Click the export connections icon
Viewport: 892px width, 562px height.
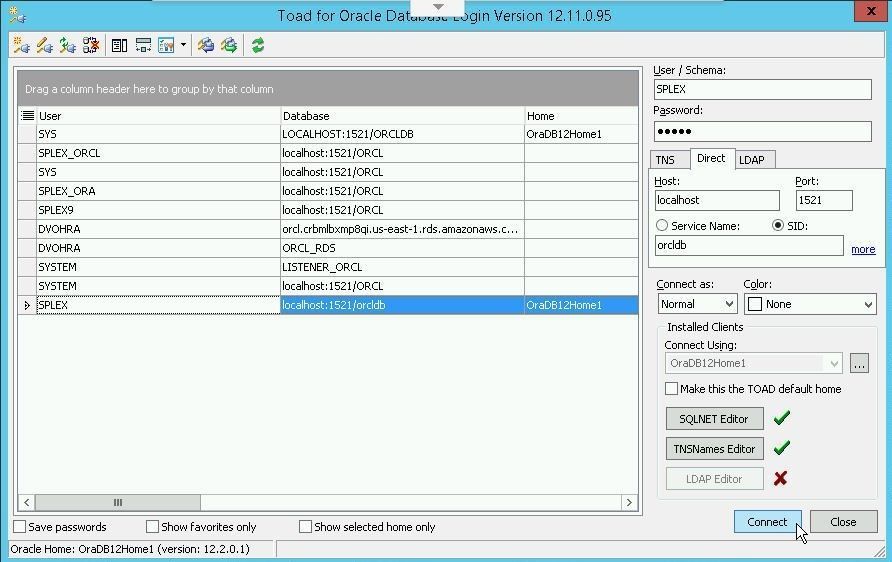tap(229, 45)
